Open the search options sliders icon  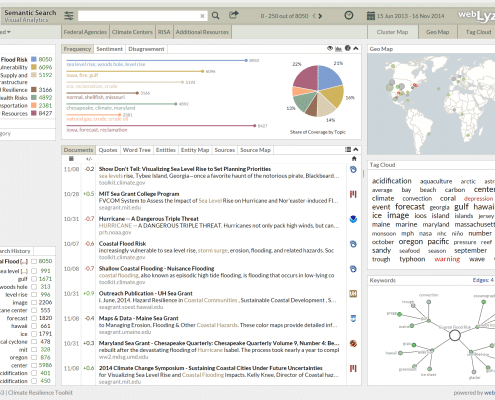[69, 16]
